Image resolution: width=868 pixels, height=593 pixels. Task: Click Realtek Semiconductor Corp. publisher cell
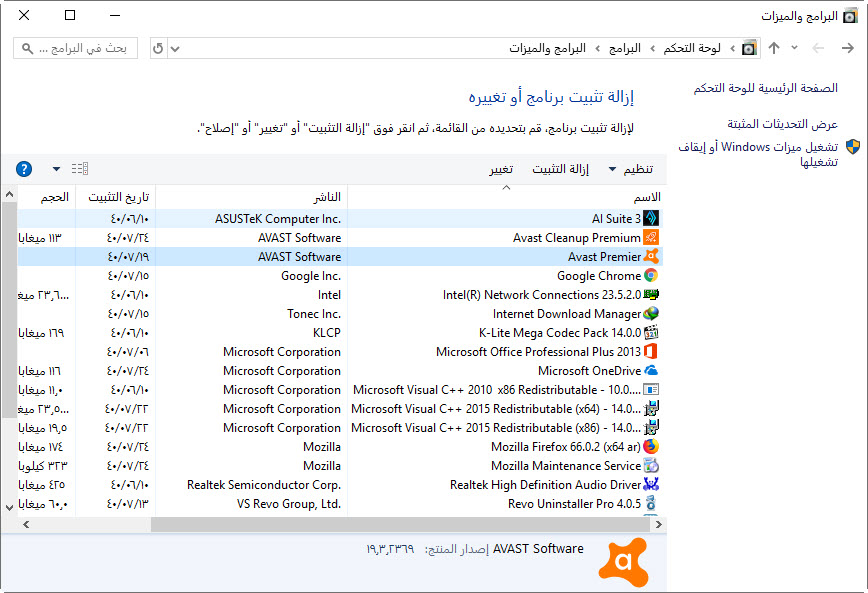(264, 485)
